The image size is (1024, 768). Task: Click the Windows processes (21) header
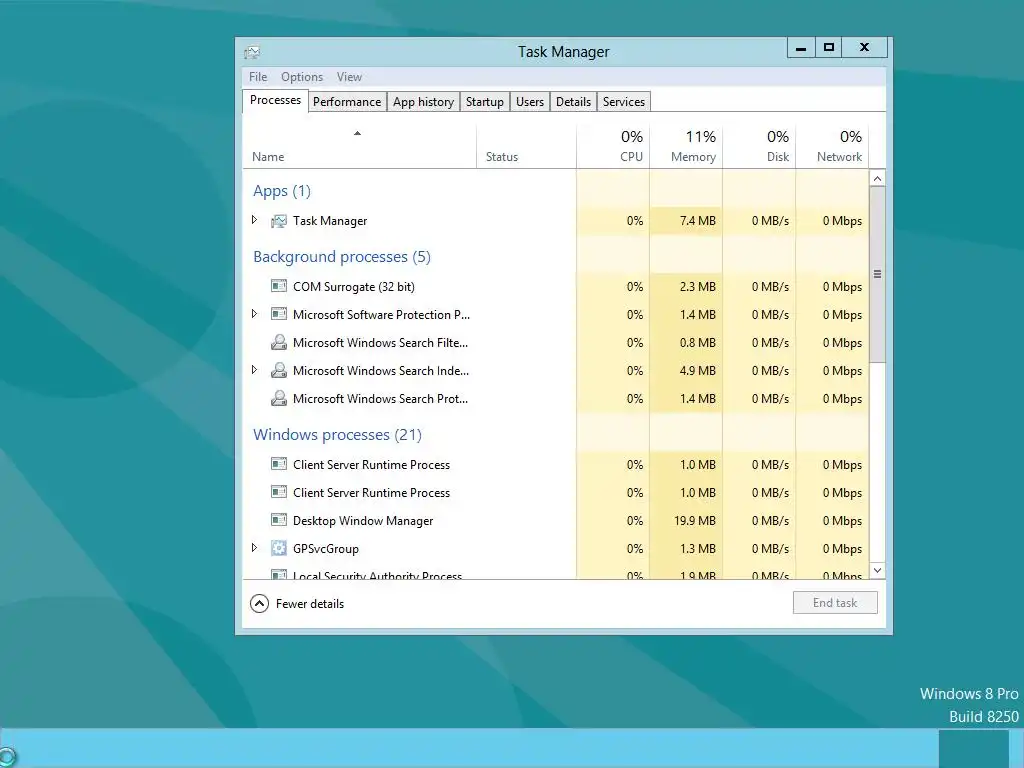(338, 434)
